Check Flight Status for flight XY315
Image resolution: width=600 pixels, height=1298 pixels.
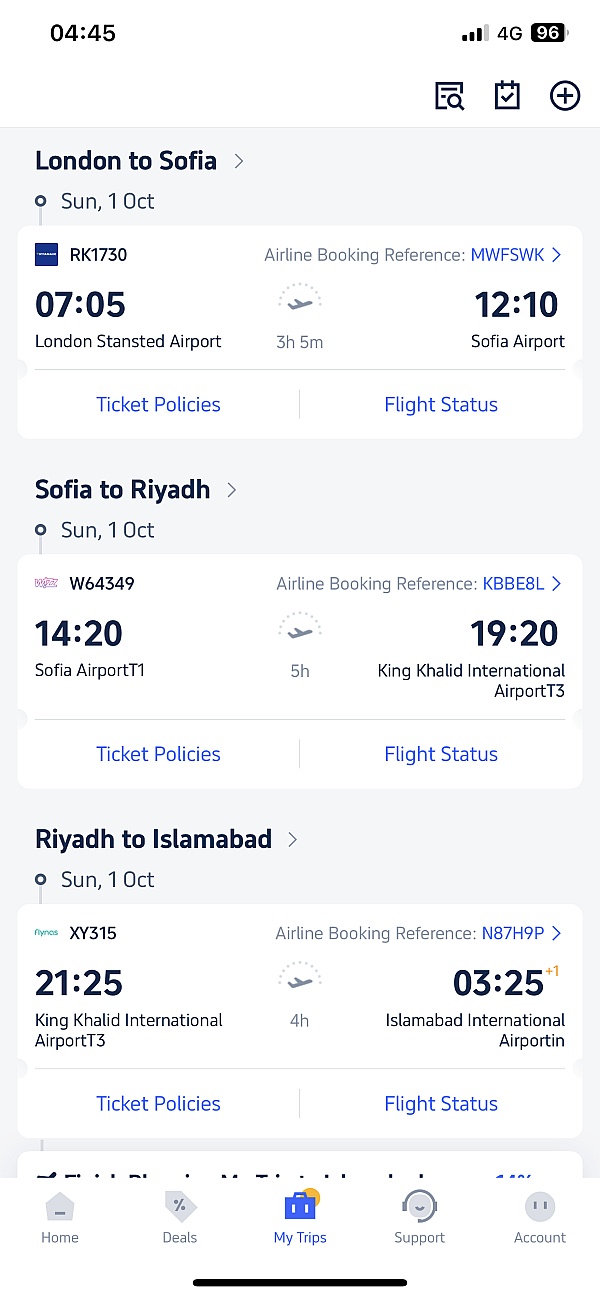point(441,1104)
